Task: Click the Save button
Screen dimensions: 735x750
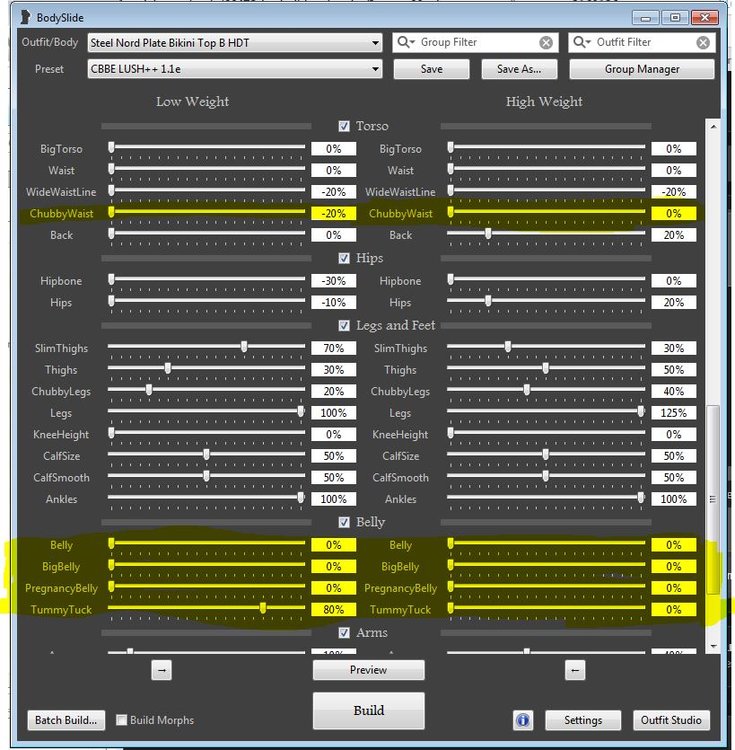Action: (431, 69)
